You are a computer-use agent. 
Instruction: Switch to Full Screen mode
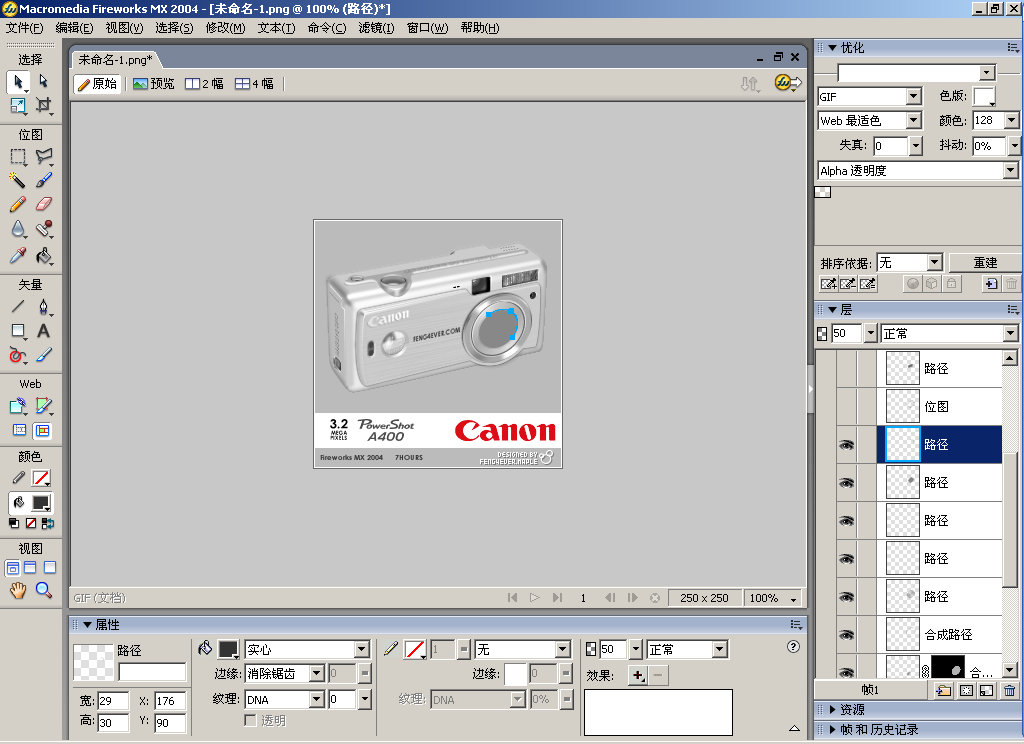click(50, 568)
